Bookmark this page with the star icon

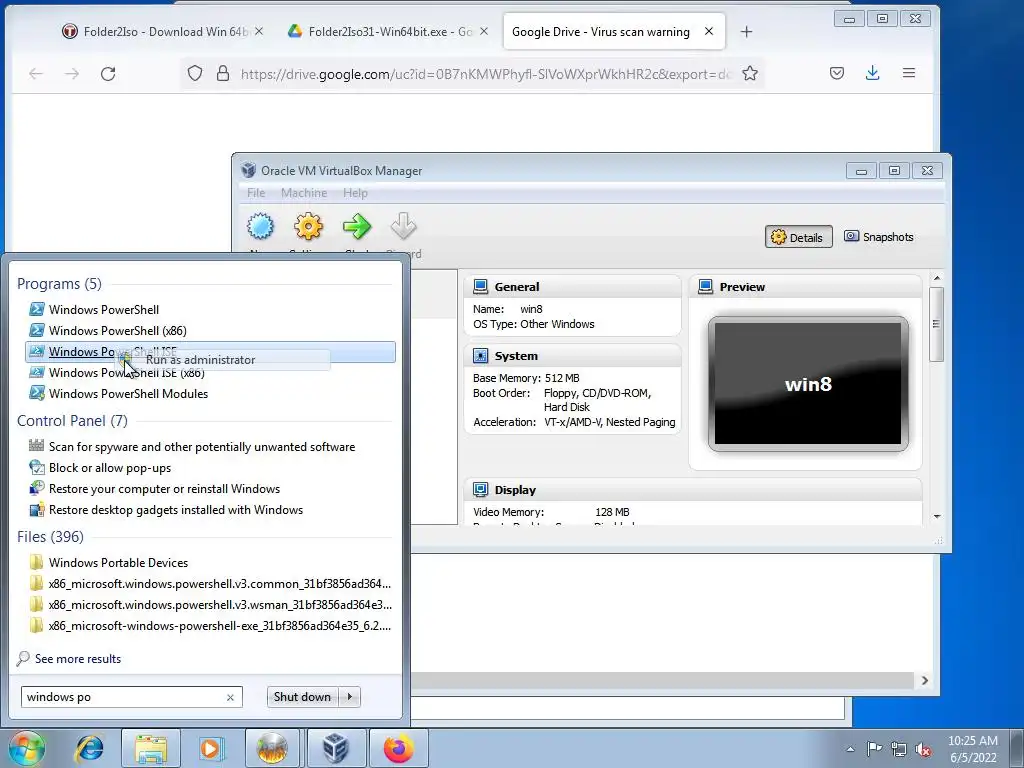pos(750,73)
